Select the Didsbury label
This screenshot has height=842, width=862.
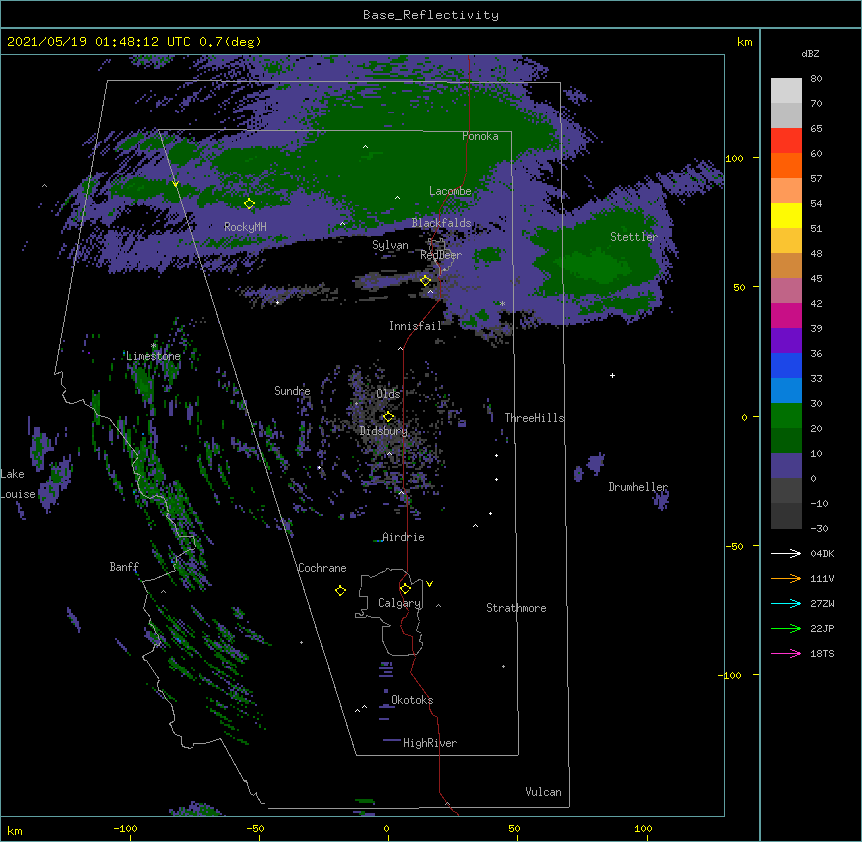pos(384,431)
